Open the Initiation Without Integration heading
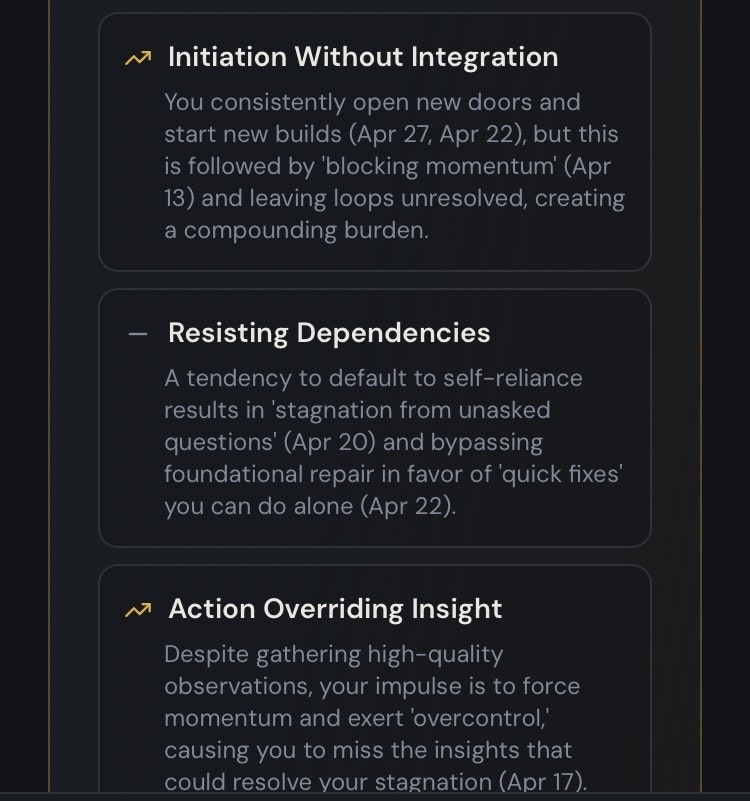The height and width of the screenshot is (801, 750). pos(363,57)
